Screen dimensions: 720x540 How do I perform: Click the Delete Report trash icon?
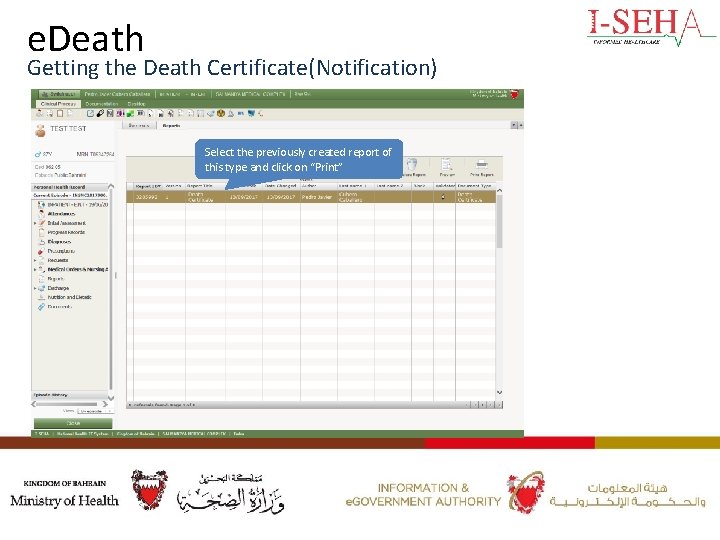pyautogui.click(x=412, y=164)
